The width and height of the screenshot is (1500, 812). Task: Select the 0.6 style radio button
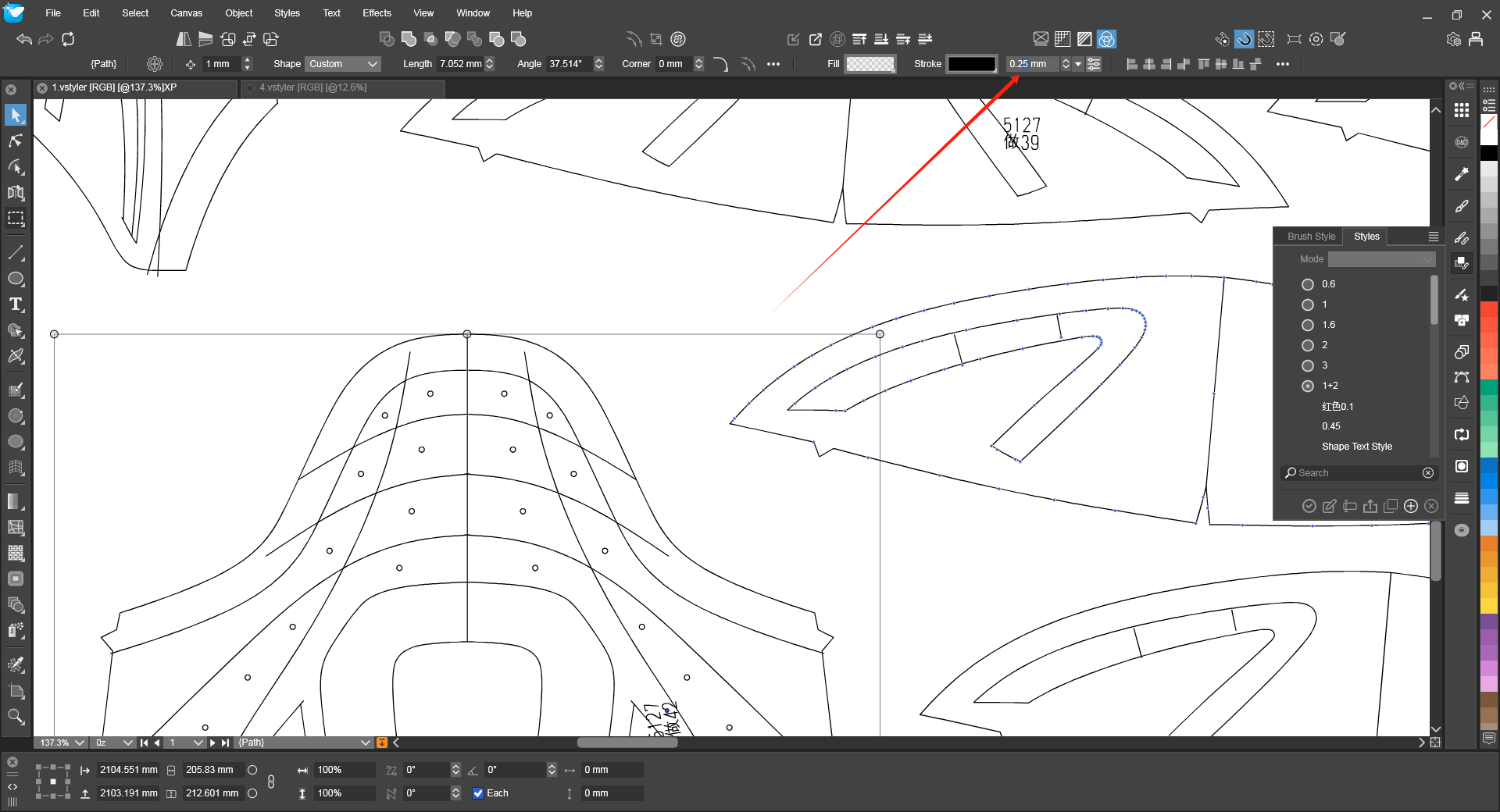click(x=1308, y=284)
